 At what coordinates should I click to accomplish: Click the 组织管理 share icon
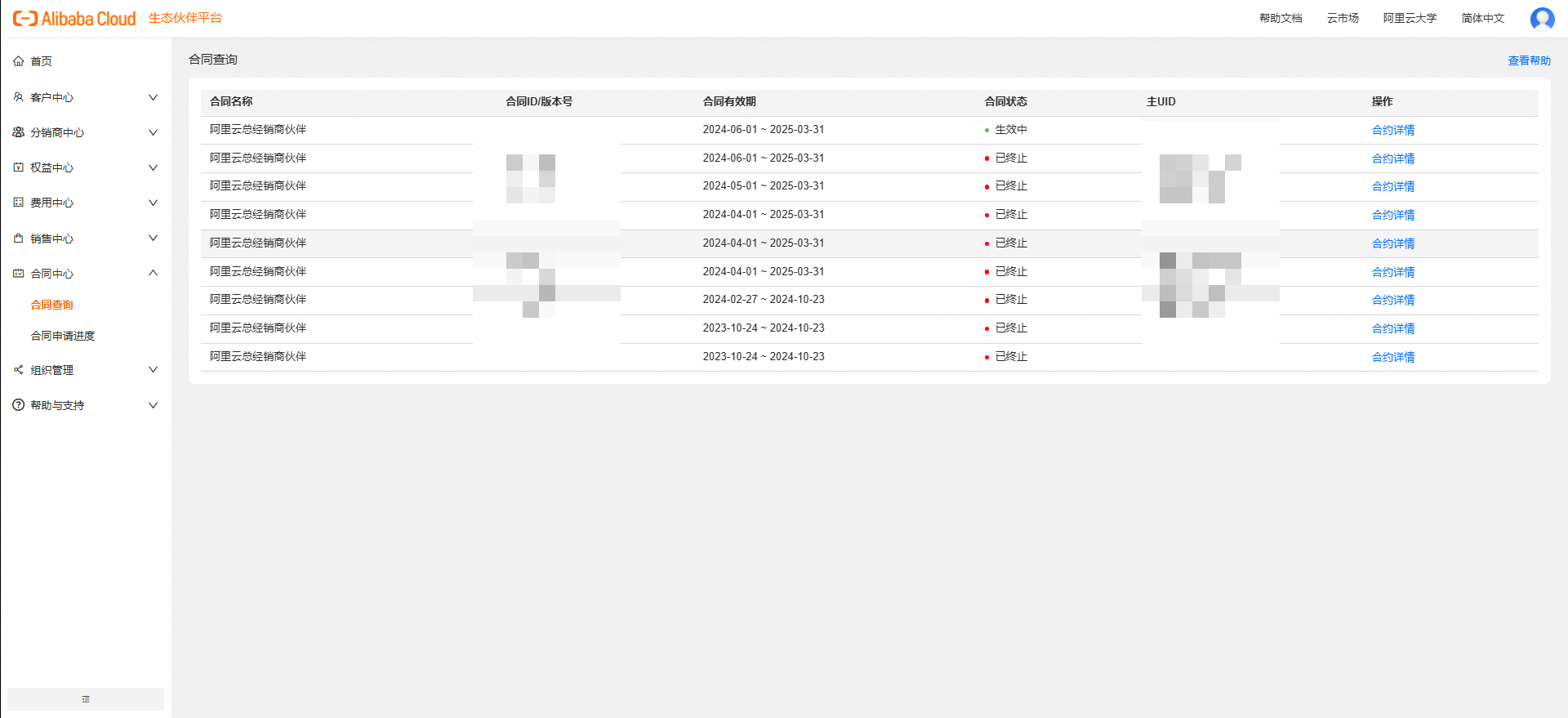pyautogui.click(x=19, y=370)
